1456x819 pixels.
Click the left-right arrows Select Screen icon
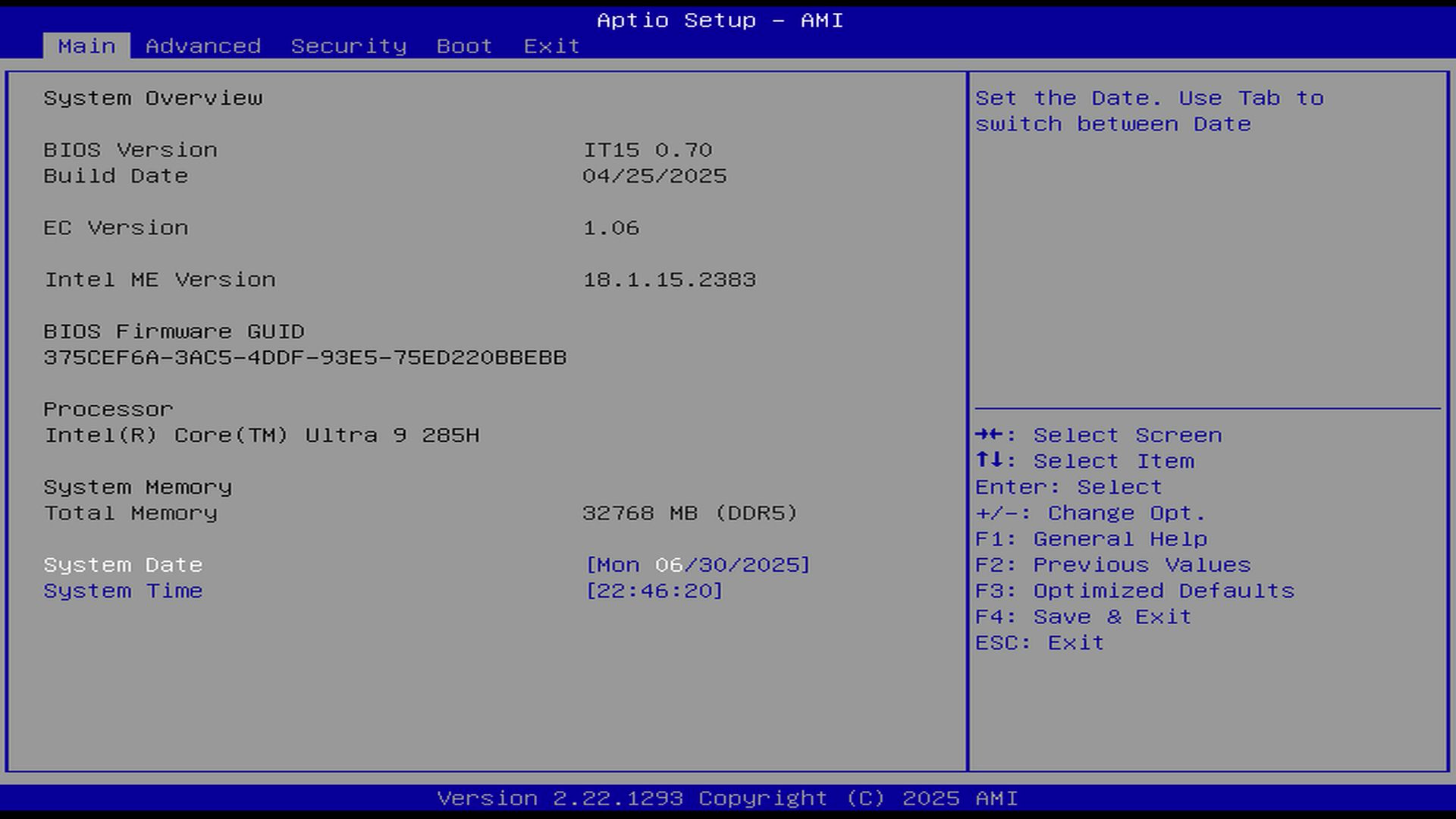990,435
